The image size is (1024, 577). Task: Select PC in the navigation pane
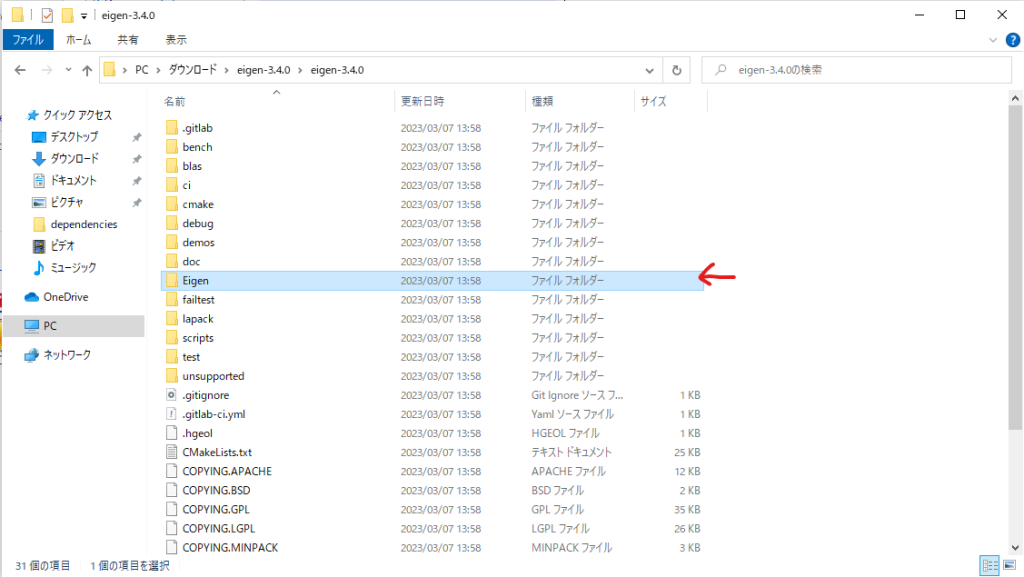coord(50,326)
